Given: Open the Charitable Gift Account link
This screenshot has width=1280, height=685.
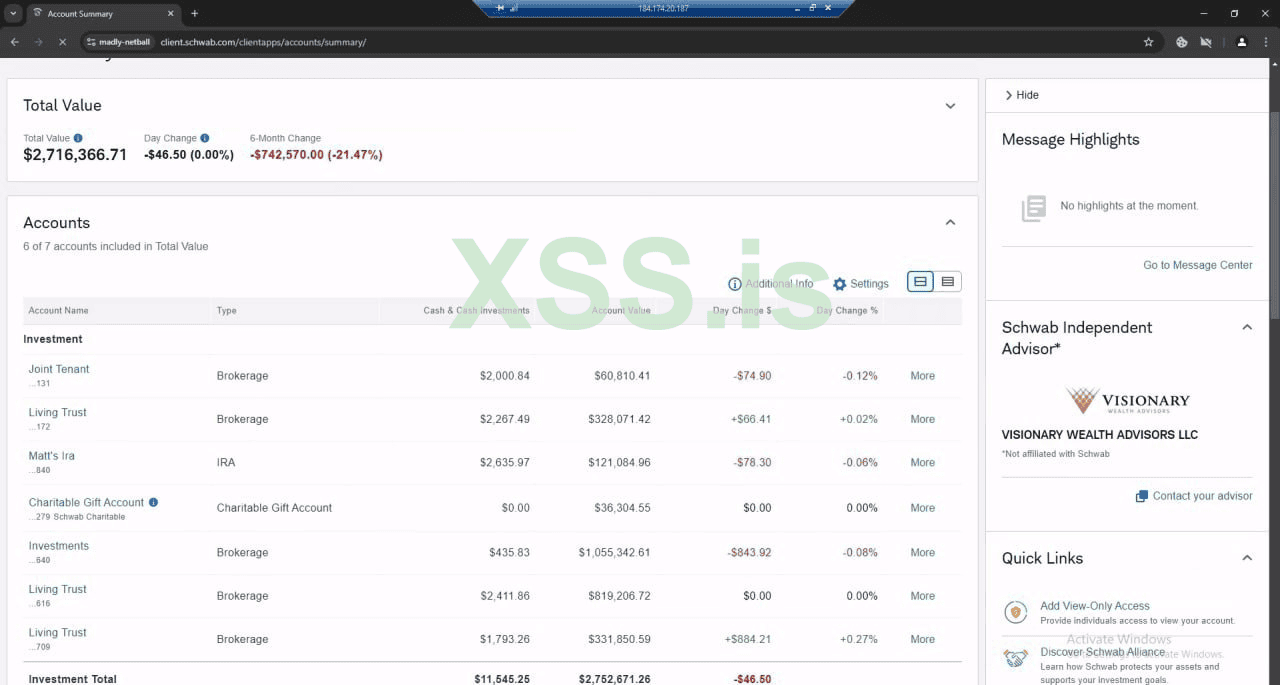Looking at the screenshot, I should [x=86, y=502].
